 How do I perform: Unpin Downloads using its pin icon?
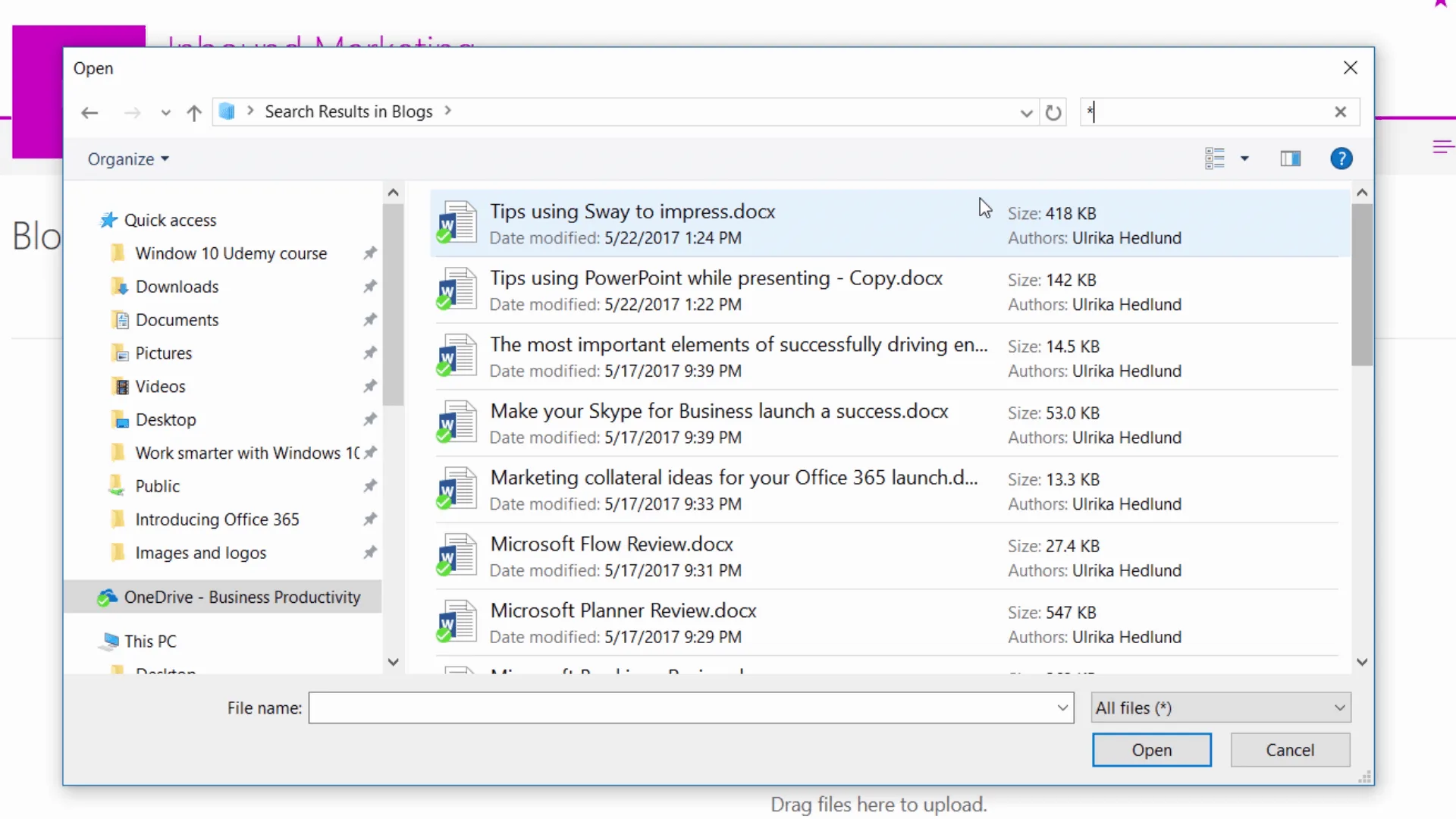(369, 287)
